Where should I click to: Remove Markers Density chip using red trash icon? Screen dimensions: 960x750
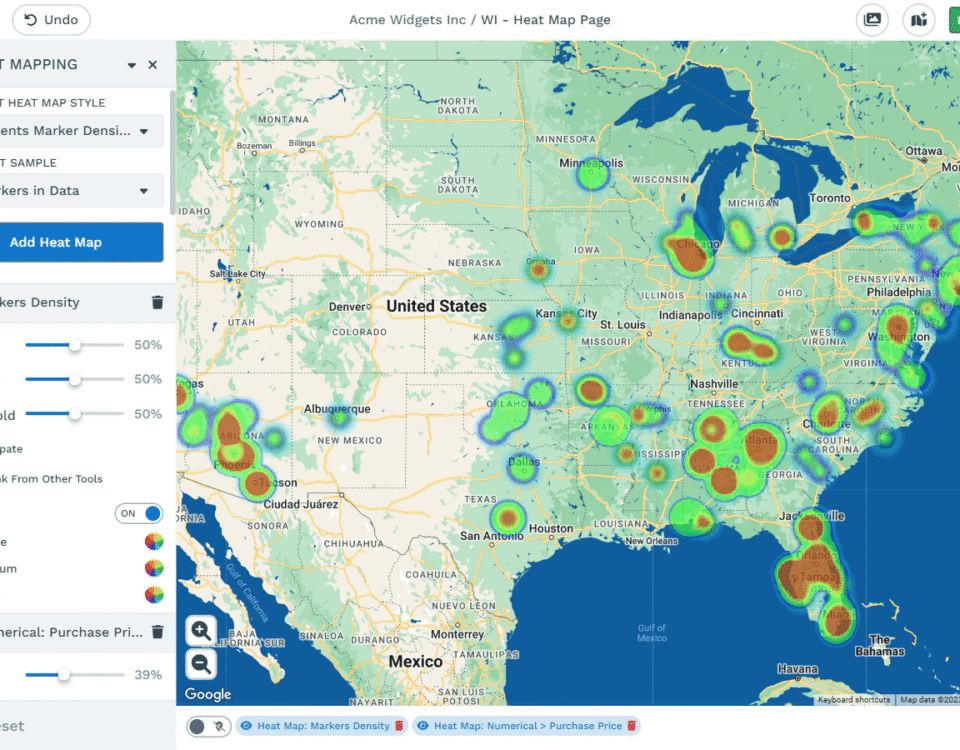398,726
